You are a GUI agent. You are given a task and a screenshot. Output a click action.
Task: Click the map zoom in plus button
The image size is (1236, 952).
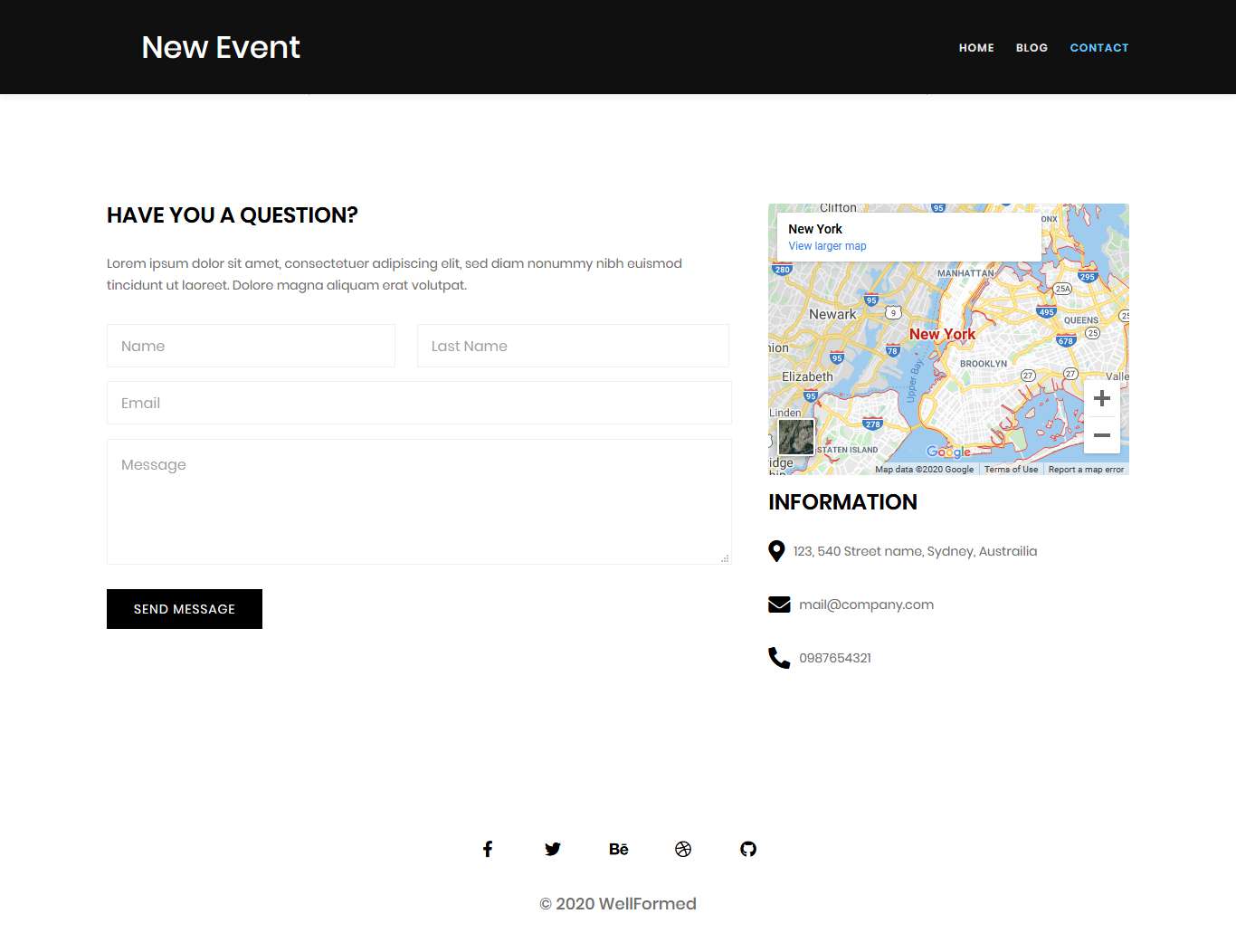coord(1101,398)
